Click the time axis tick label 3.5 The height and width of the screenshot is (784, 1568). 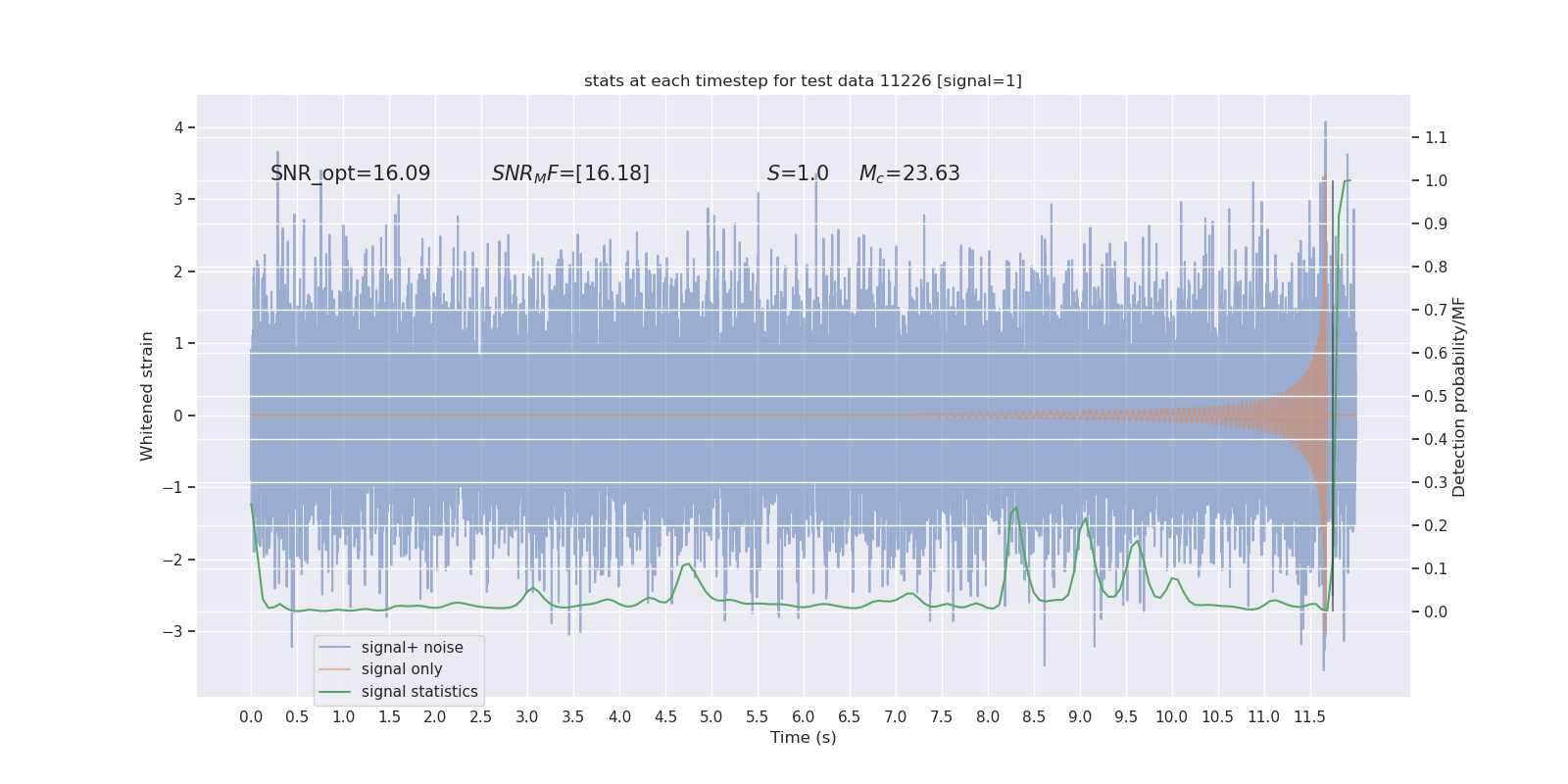pos(573,716)
